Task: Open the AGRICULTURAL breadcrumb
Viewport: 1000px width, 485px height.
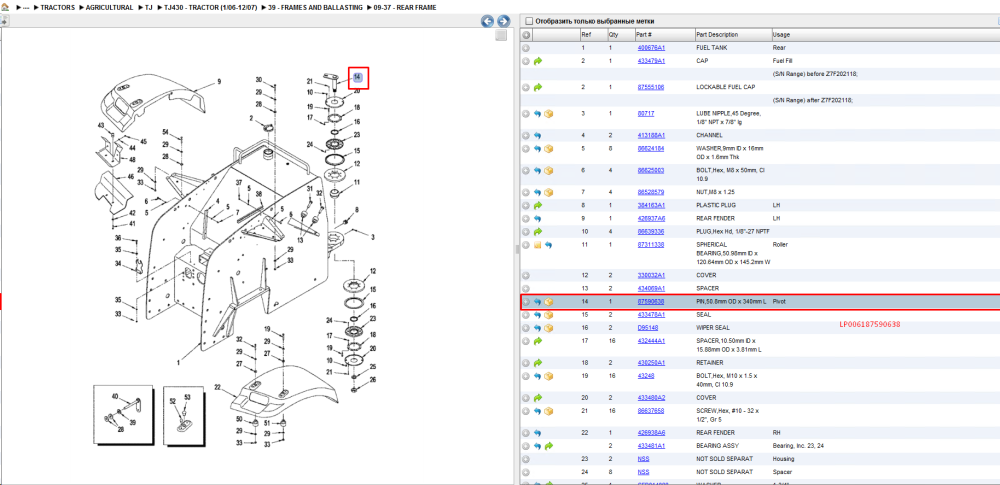Action: (110, 8)
